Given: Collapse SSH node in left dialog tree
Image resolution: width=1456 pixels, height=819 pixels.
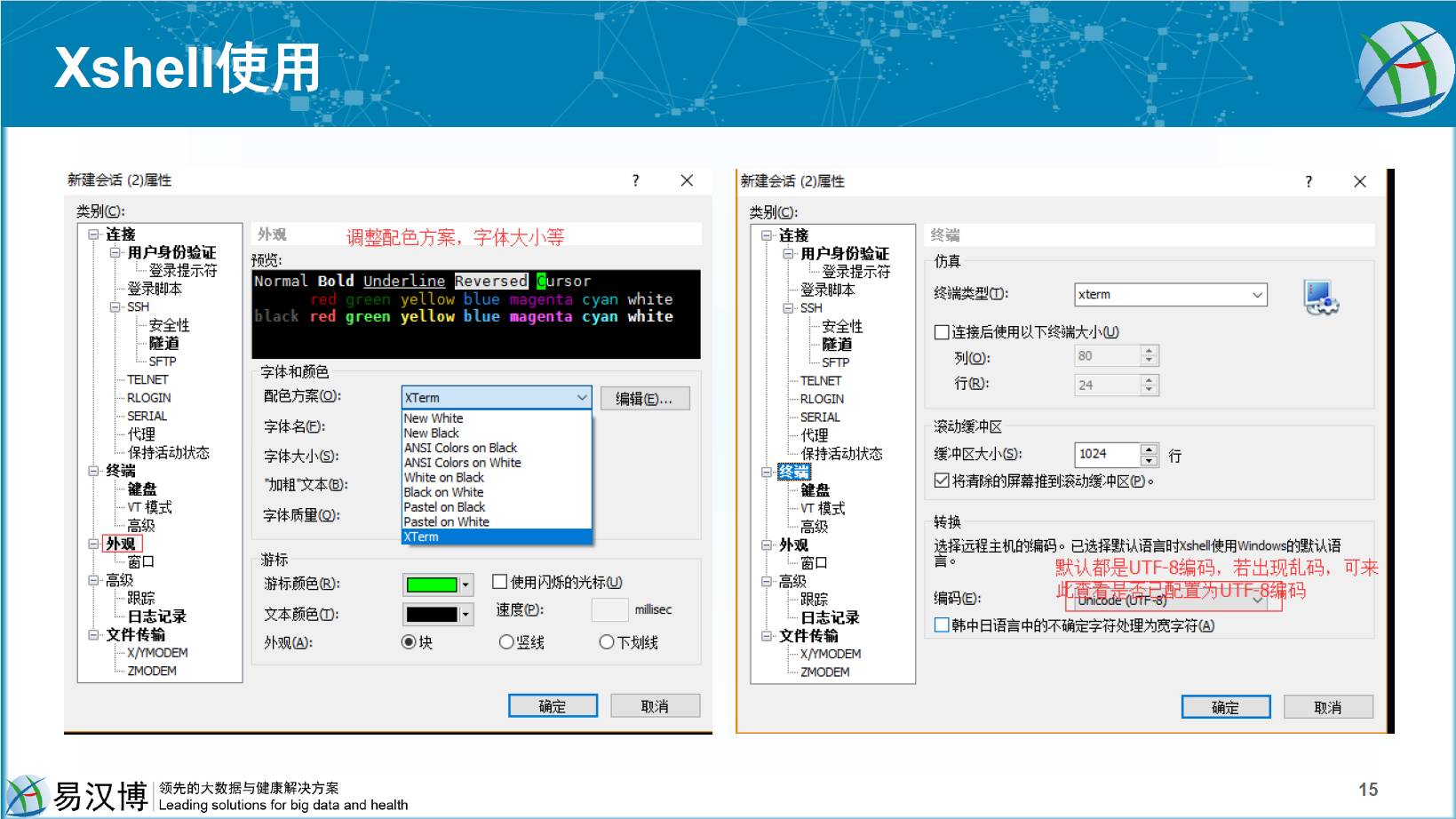Looking at the screenshot, I should [x=115, y=307].
